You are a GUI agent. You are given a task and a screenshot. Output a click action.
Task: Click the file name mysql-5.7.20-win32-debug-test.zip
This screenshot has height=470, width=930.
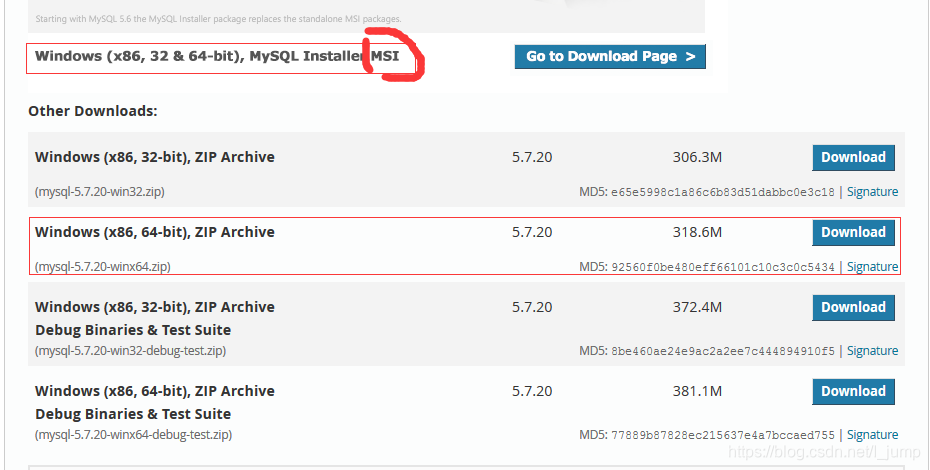point(130,351)
